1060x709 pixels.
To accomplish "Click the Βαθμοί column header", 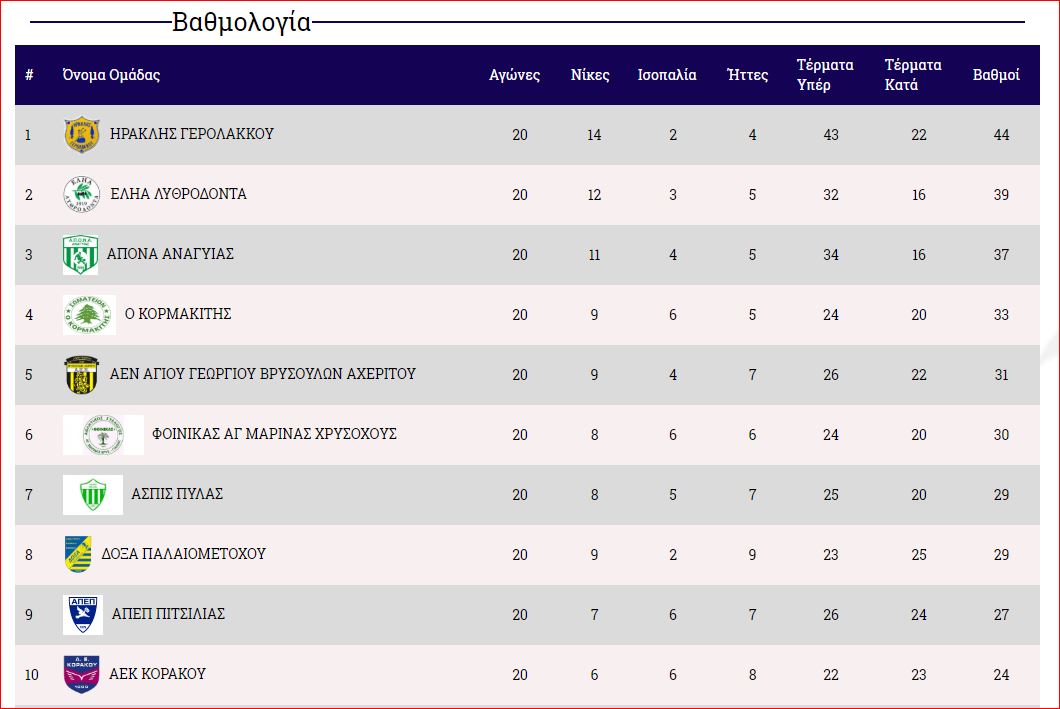I will [996, 75].
